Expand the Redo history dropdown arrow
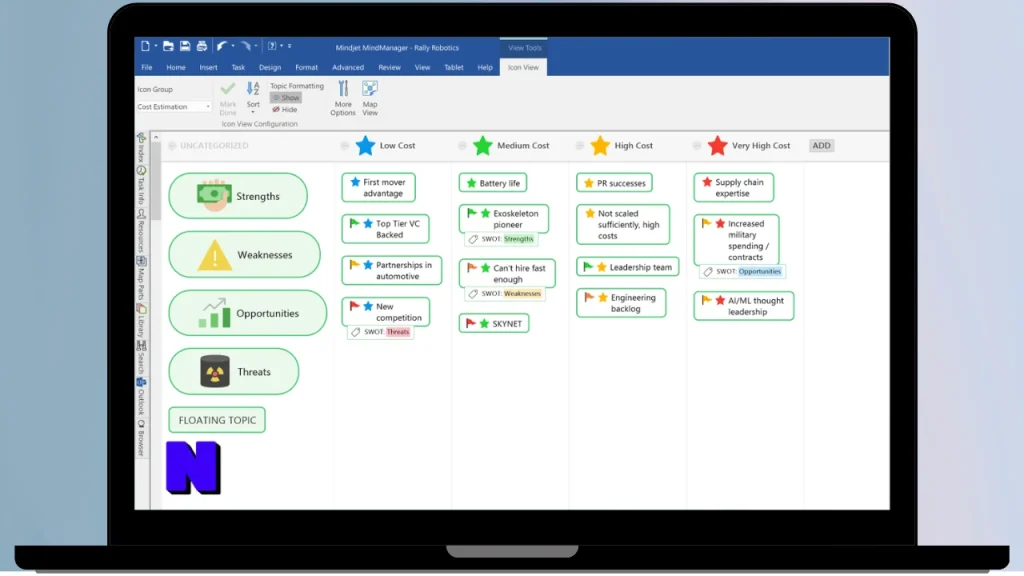Image resolution: width=1024 pixels, height=576 pixels. [255, 46]
